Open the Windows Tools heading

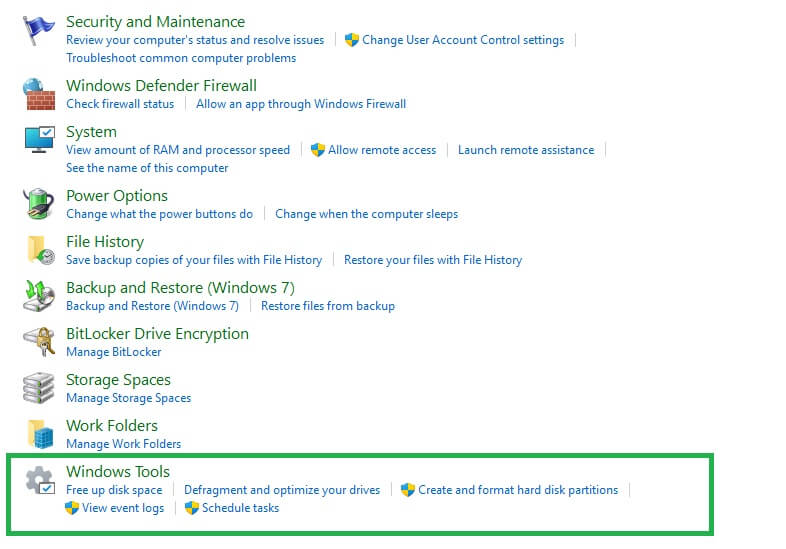pyautogui.click(x=118, y=472)
